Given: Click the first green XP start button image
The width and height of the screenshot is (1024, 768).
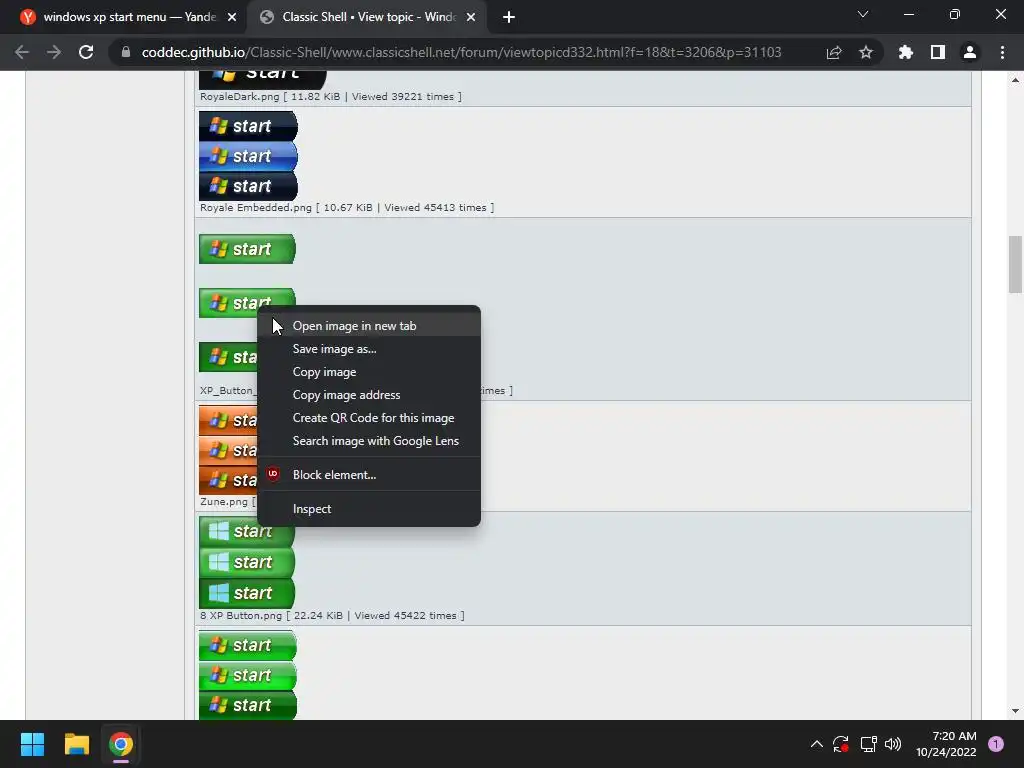Looking at the screenshot, I should pyautogui.click(x=248, y=249).
